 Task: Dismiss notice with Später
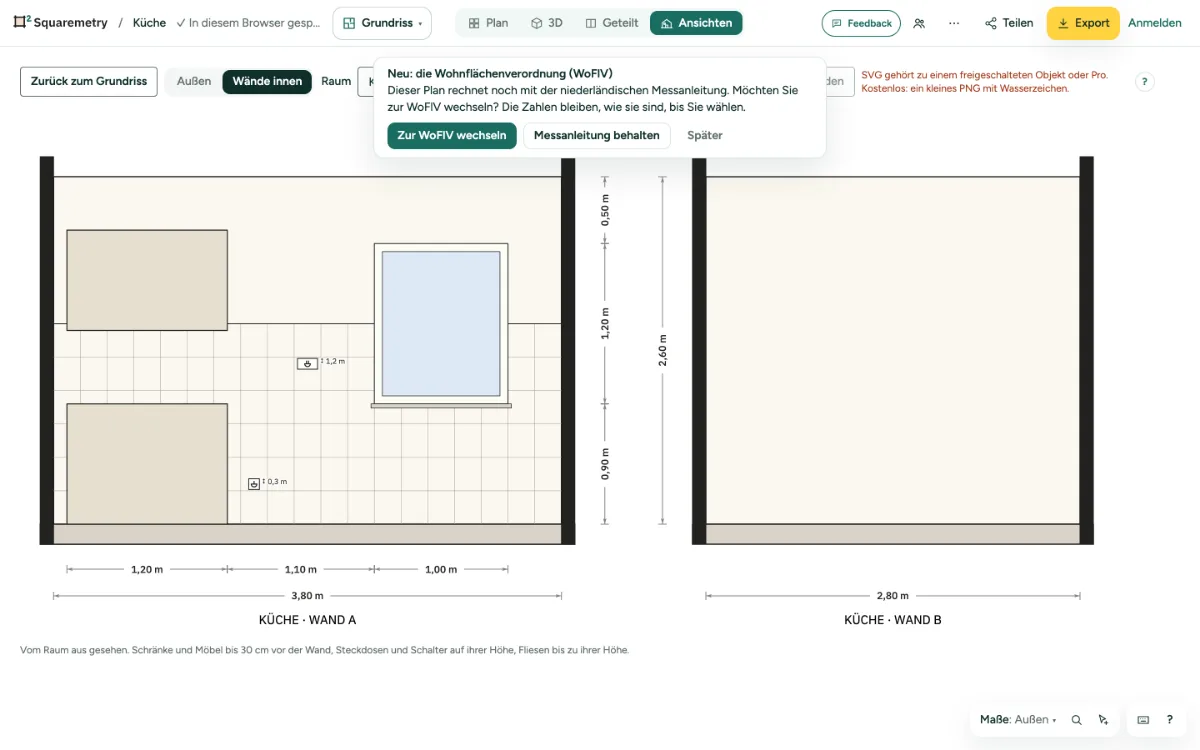(705, 136)
